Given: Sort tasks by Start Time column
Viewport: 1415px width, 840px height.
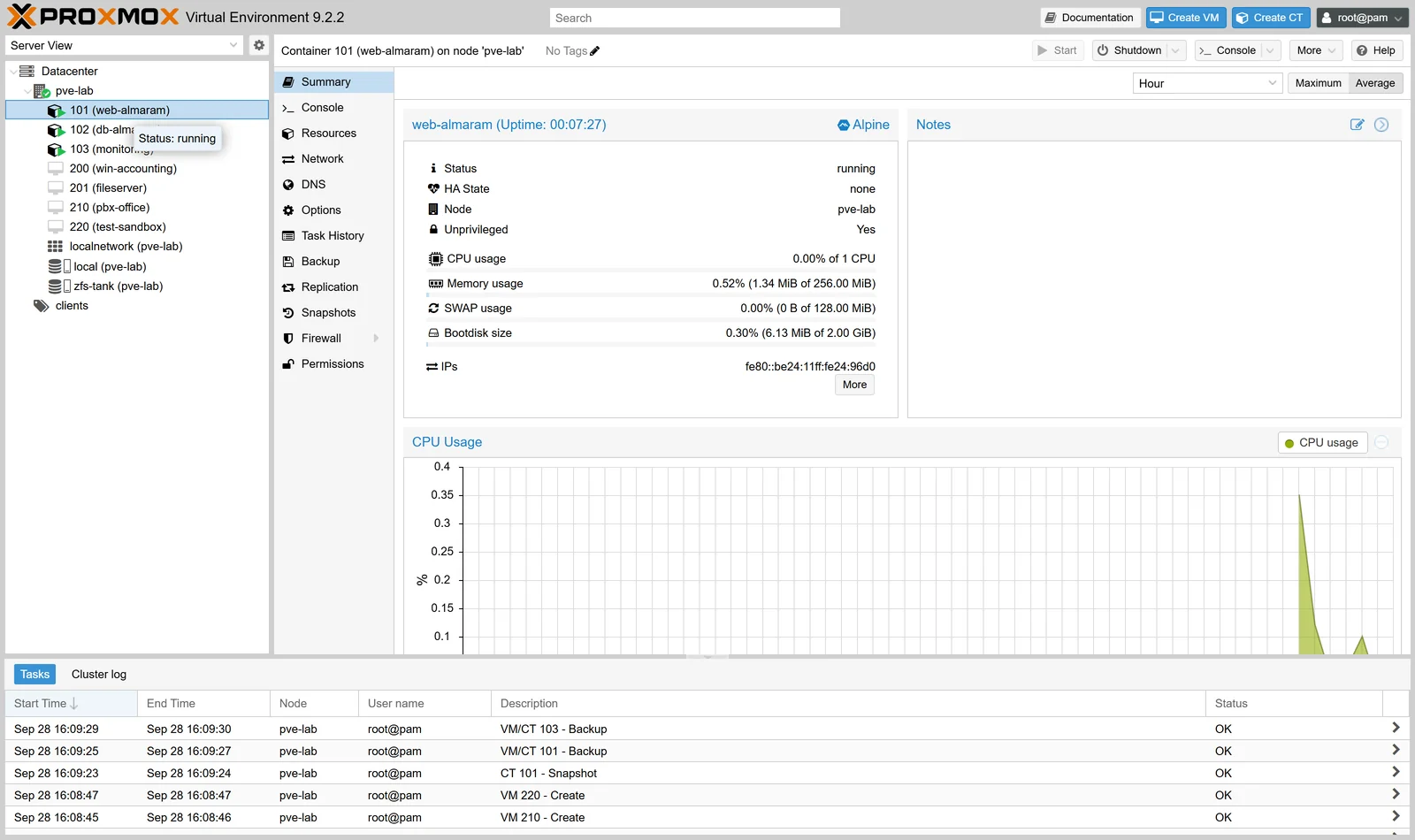Looking at the screenshot, I should (71, 704).
